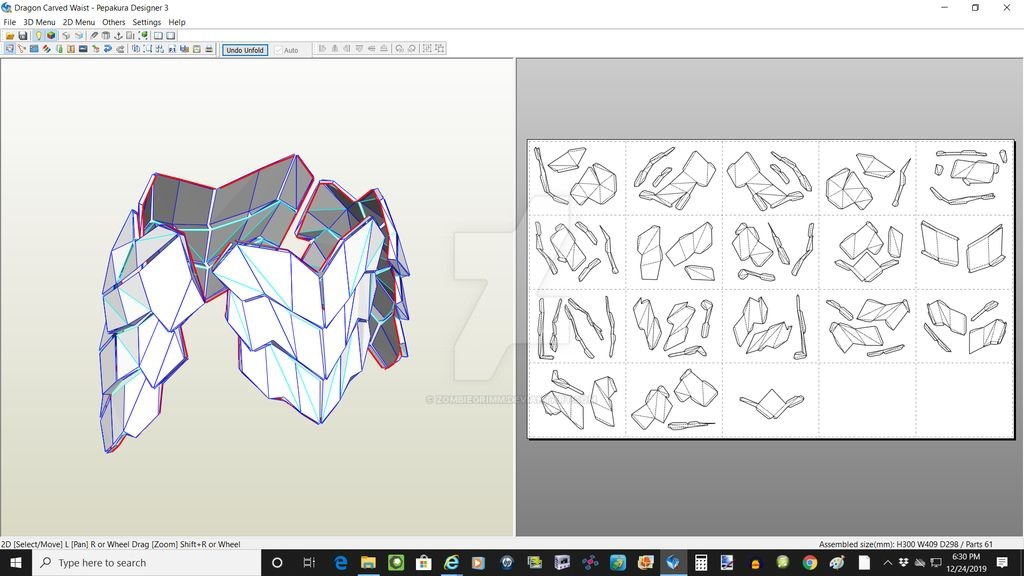
Task: Open the notification center icon
Action: 1002,562
